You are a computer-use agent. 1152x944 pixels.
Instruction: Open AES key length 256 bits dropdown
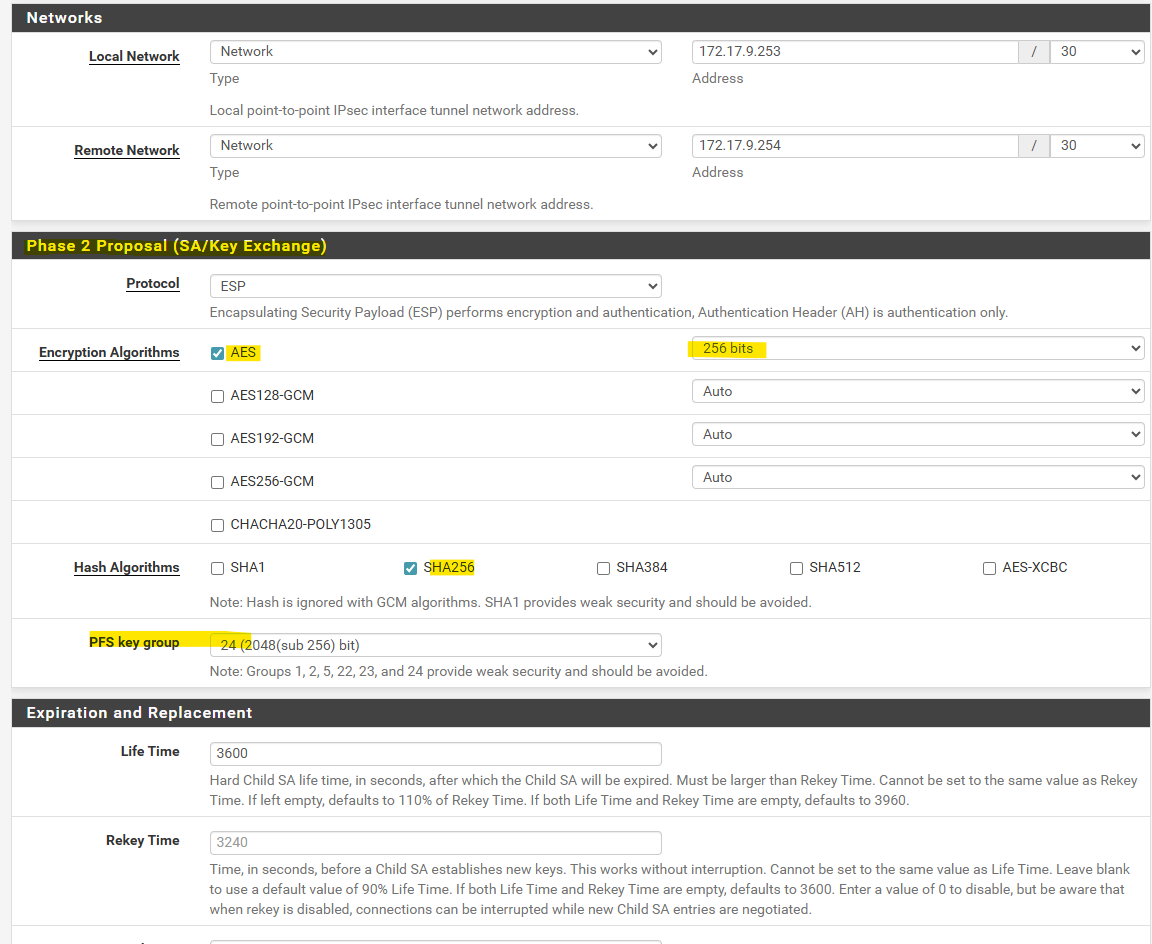[918, 348]
